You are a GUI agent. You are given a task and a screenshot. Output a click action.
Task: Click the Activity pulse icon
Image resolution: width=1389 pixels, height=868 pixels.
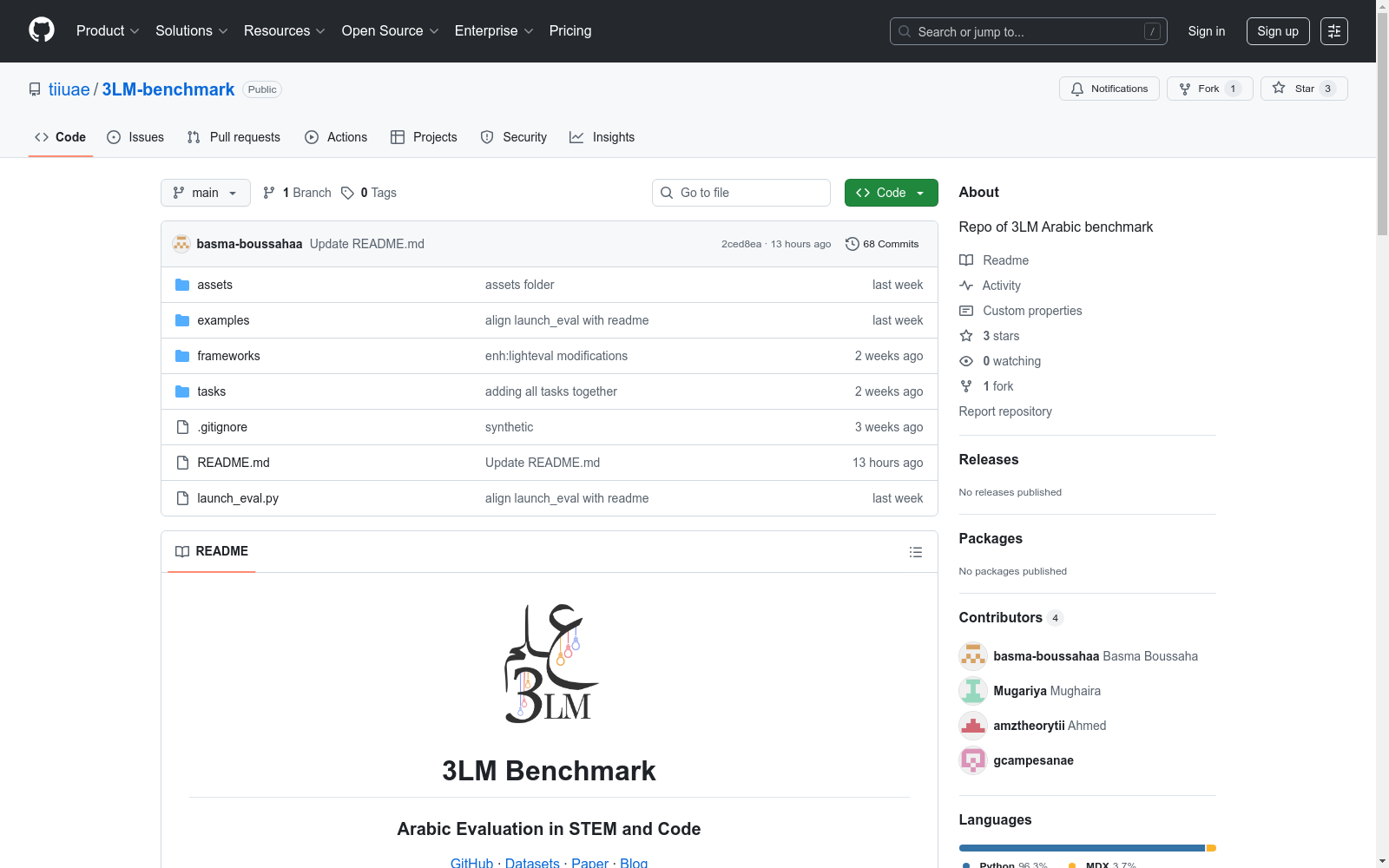click(x=966, y=286)
